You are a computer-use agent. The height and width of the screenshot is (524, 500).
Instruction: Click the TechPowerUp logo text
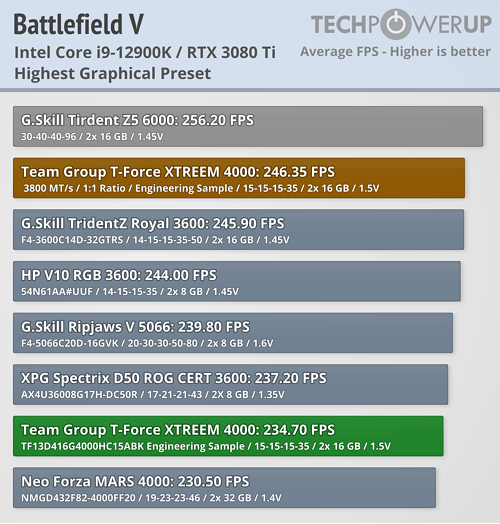click(x=401, y=24)
